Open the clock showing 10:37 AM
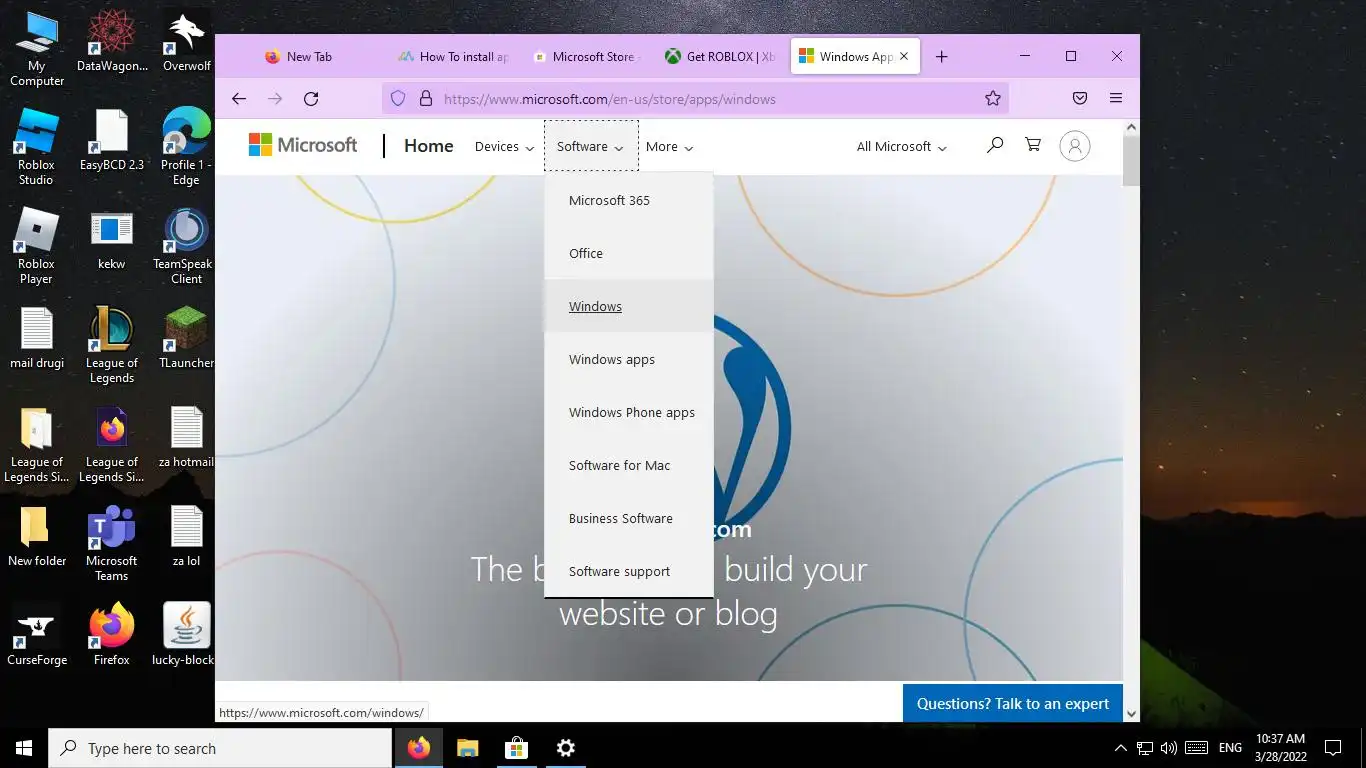 (x=1280, y=748)
